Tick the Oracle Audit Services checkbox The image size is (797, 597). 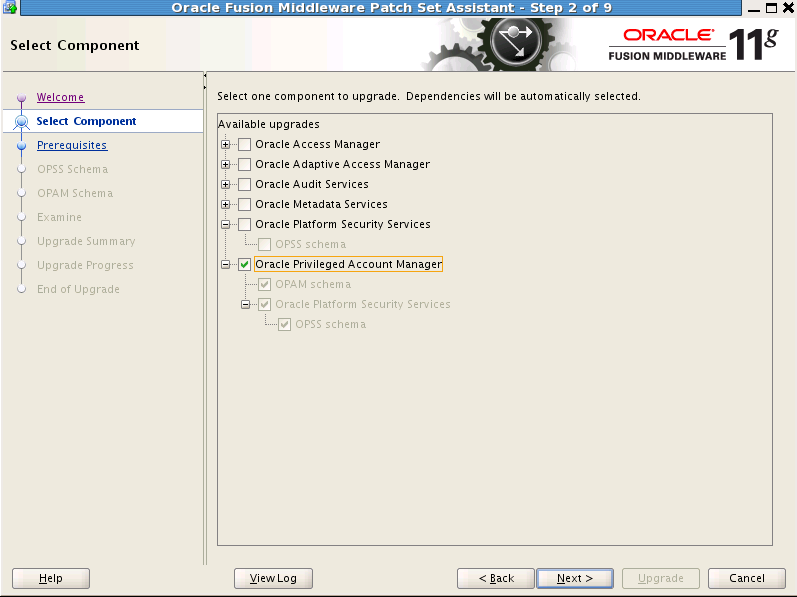click(x=244, y=184)
